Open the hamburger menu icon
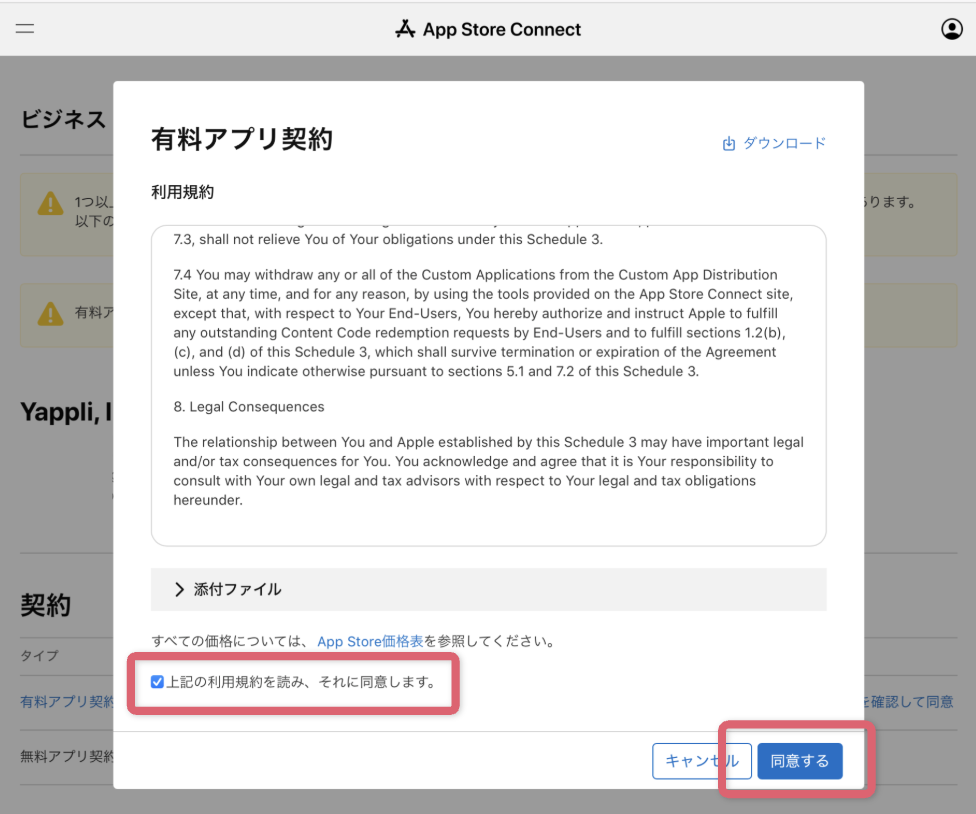976x814 pixels. (25, 29)
